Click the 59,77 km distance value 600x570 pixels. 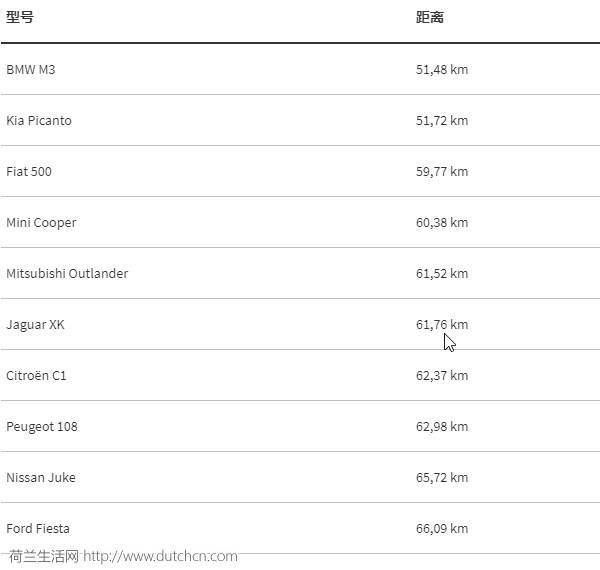[x=442, y=171]
